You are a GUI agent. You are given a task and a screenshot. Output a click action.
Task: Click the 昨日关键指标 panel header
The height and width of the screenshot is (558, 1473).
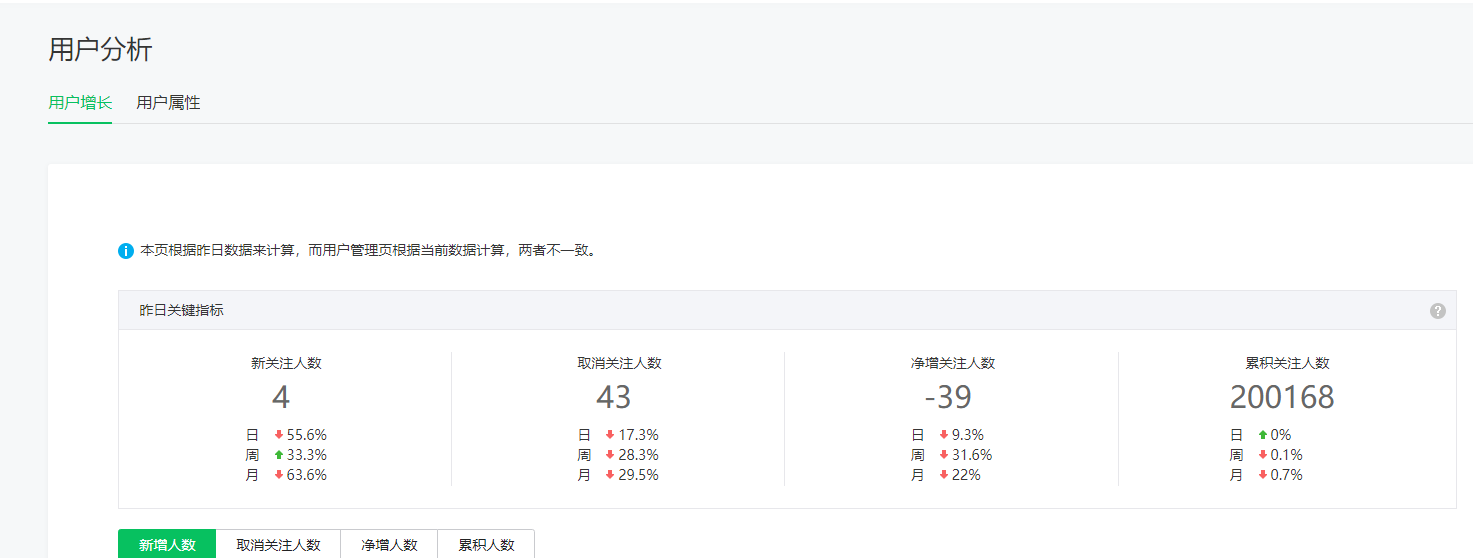point(182,311)
